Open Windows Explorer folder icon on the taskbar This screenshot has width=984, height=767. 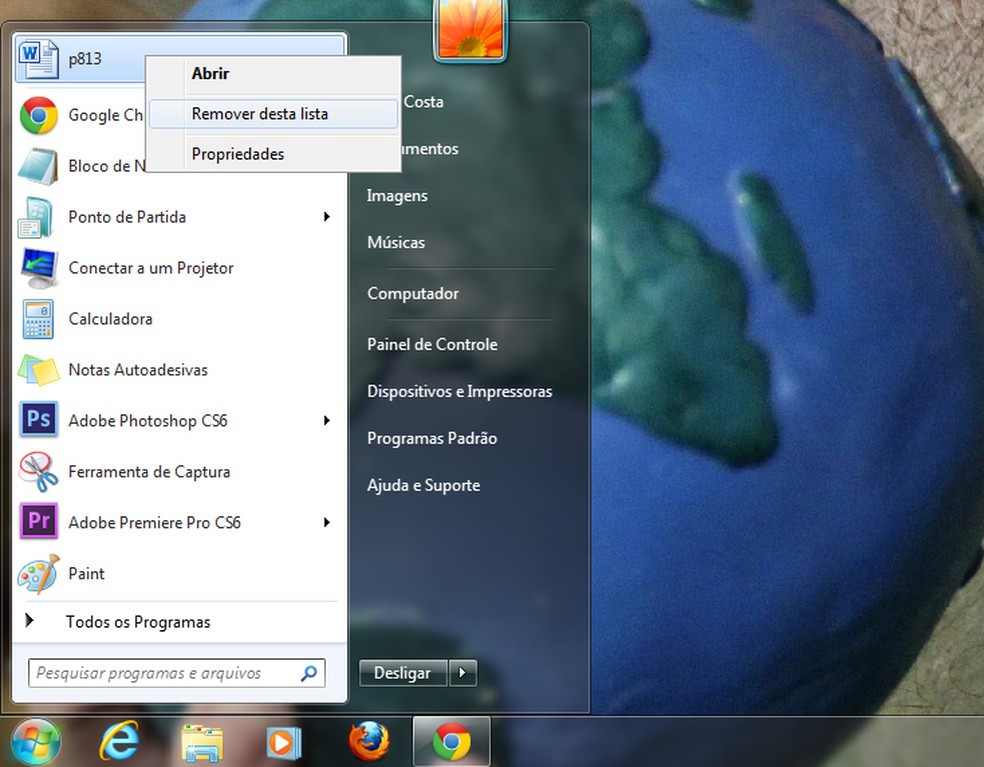pos(201,743)
